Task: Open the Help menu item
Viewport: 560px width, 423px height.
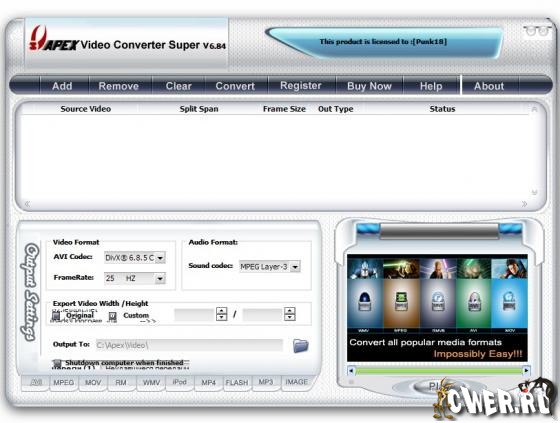Action: pos(431,86)
